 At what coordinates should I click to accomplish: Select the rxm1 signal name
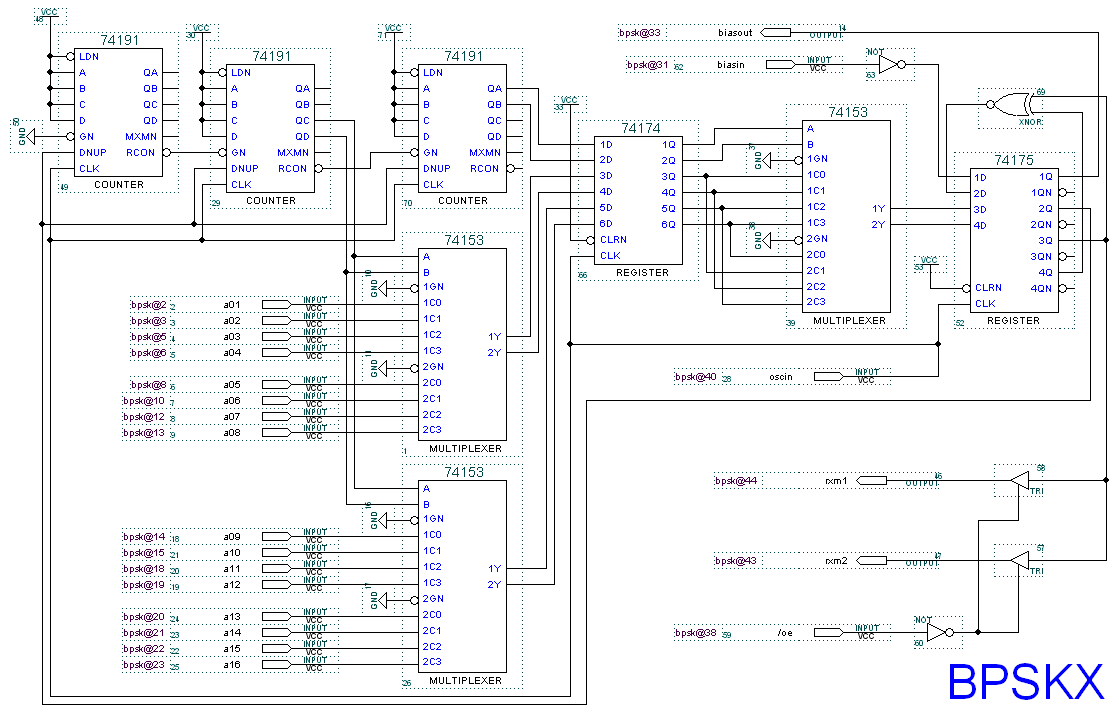coord(836,481)
